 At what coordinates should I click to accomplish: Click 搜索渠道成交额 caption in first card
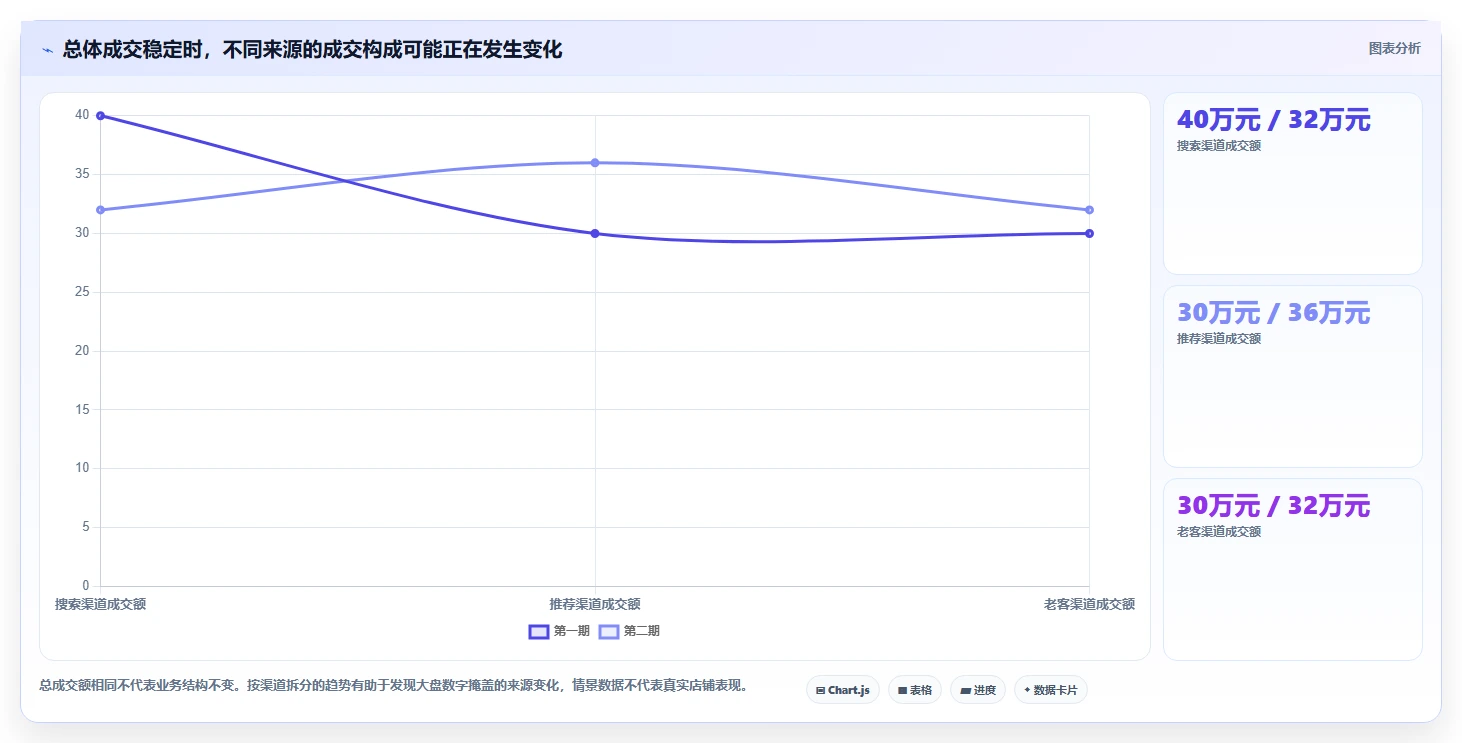coord(1219,146)
